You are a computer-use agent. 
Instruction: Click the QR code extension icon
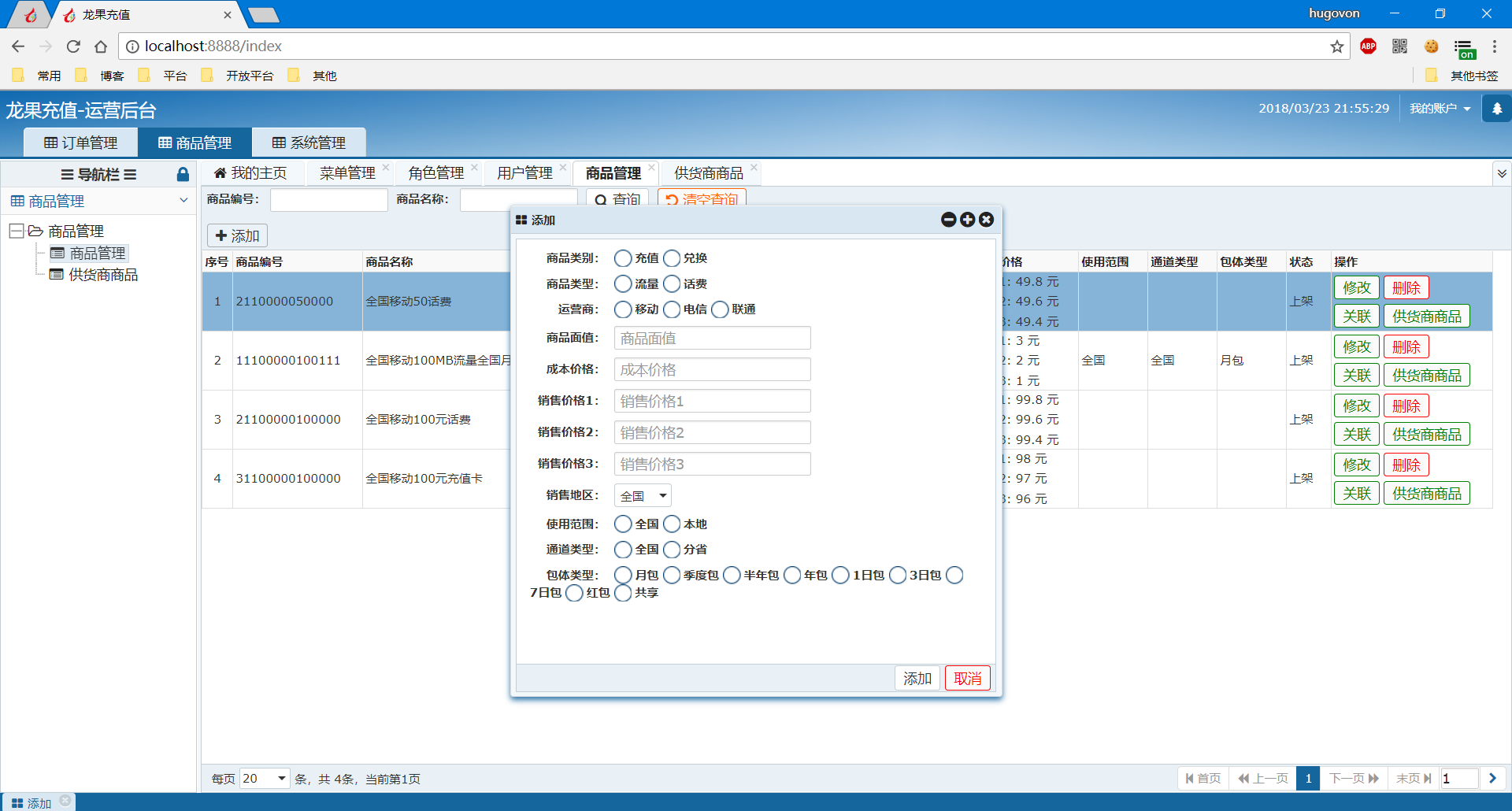(1399, 46)
